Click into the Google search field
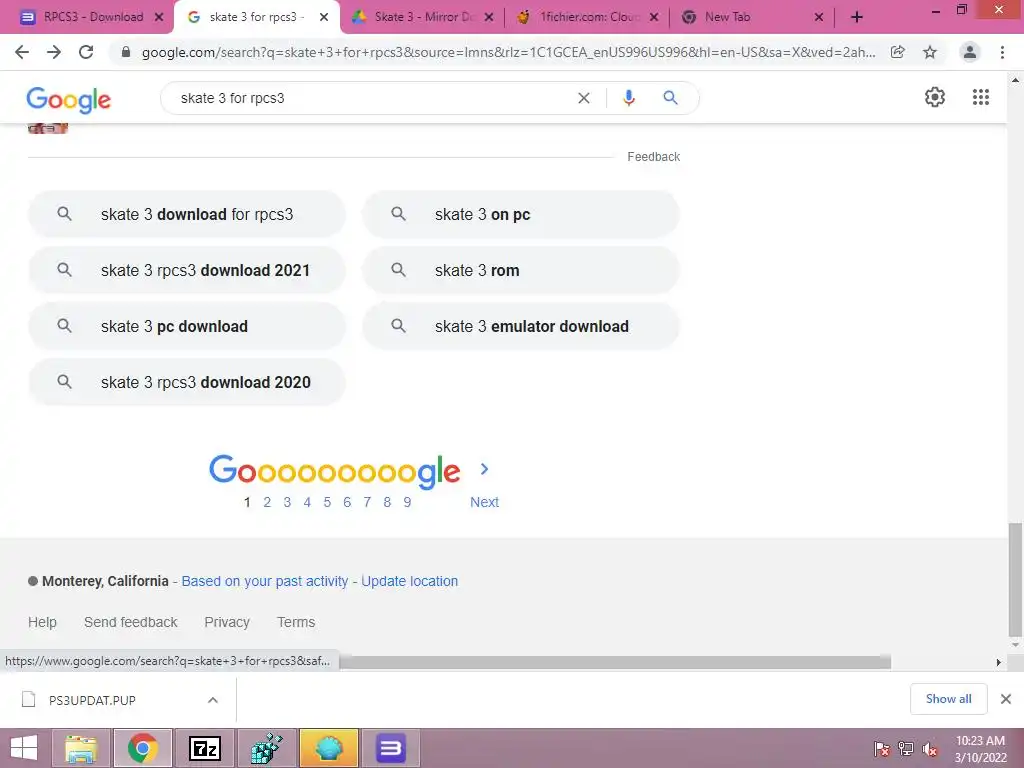Screen dimensions: 1024x768 pyautogui.click(x=372, y=98)
